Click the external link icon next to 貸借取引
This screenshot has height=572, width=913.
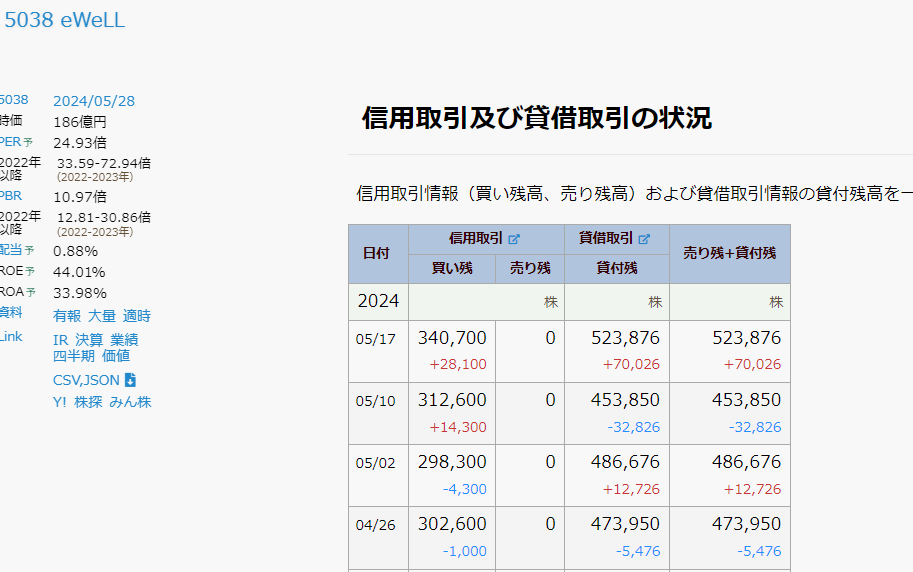point(645,239)
